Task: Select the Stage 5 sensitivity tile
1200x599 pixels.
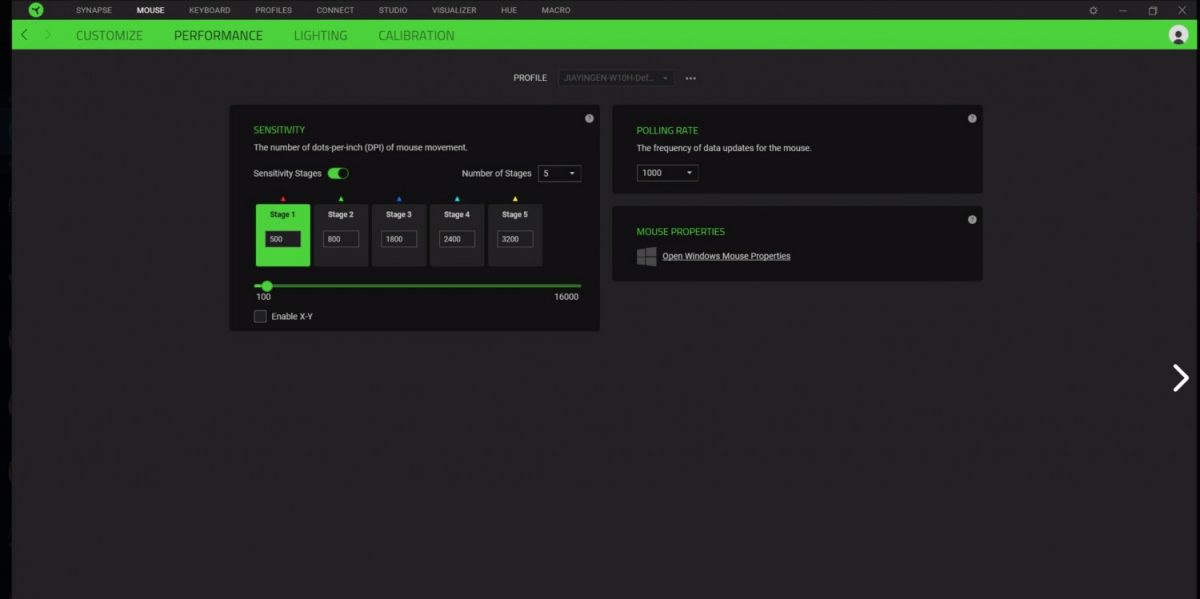Action: tap(515, 235)
